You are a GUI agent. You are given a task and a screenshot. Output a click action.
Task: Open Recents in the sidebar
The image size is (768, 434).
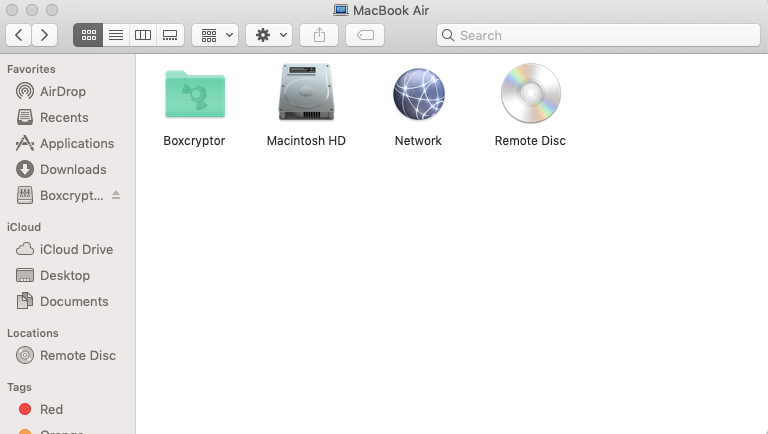point(68,118)
